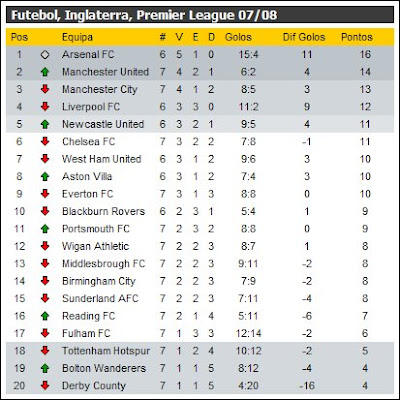Click the white diamond icon beside Arsenal FC
The height and width of the screenshot is (400, 400).
45,55
